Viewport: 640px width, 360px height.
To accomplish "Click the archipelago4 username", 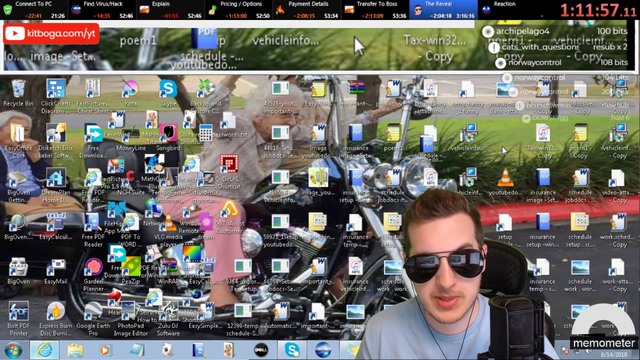I will 522,31.
